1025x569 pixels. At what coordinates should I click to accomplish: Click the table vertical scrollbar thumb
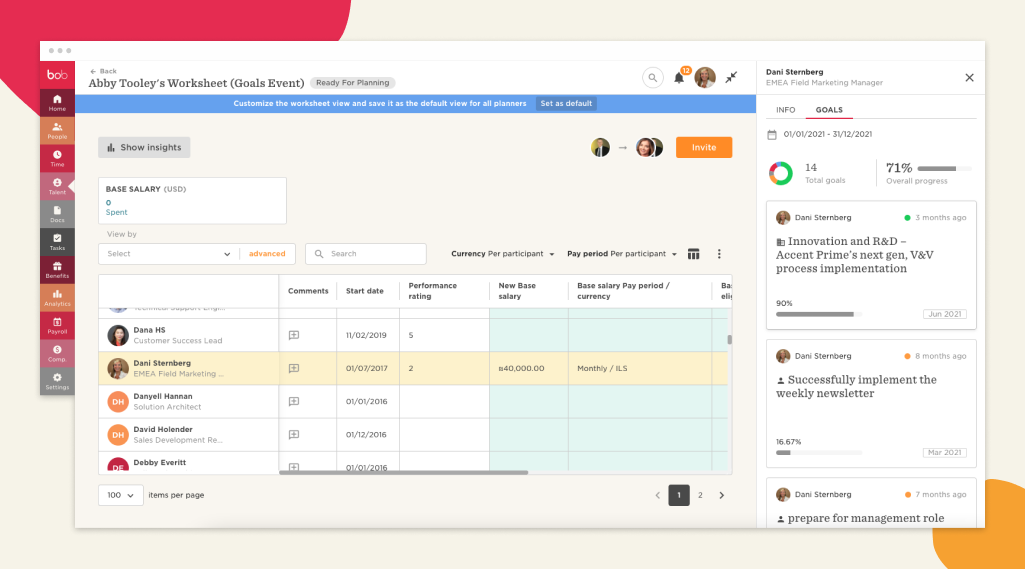730,339
